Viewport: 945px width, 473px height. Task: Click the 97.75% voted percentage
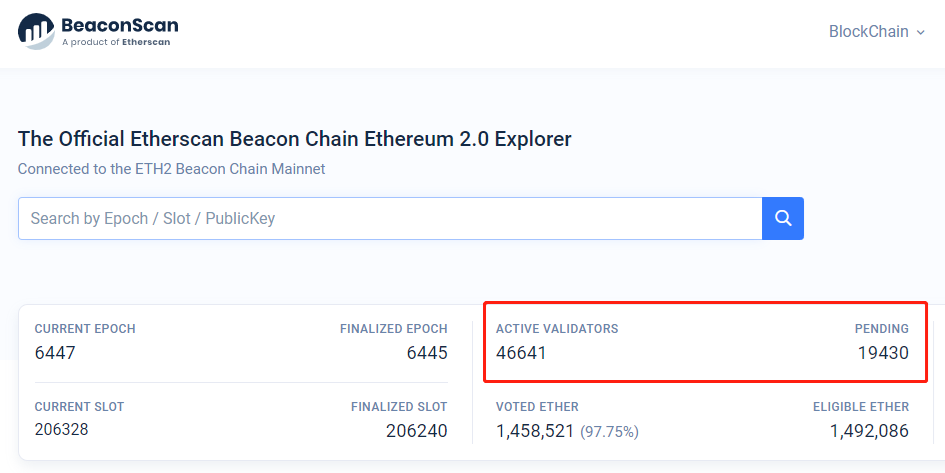[609, 432]
